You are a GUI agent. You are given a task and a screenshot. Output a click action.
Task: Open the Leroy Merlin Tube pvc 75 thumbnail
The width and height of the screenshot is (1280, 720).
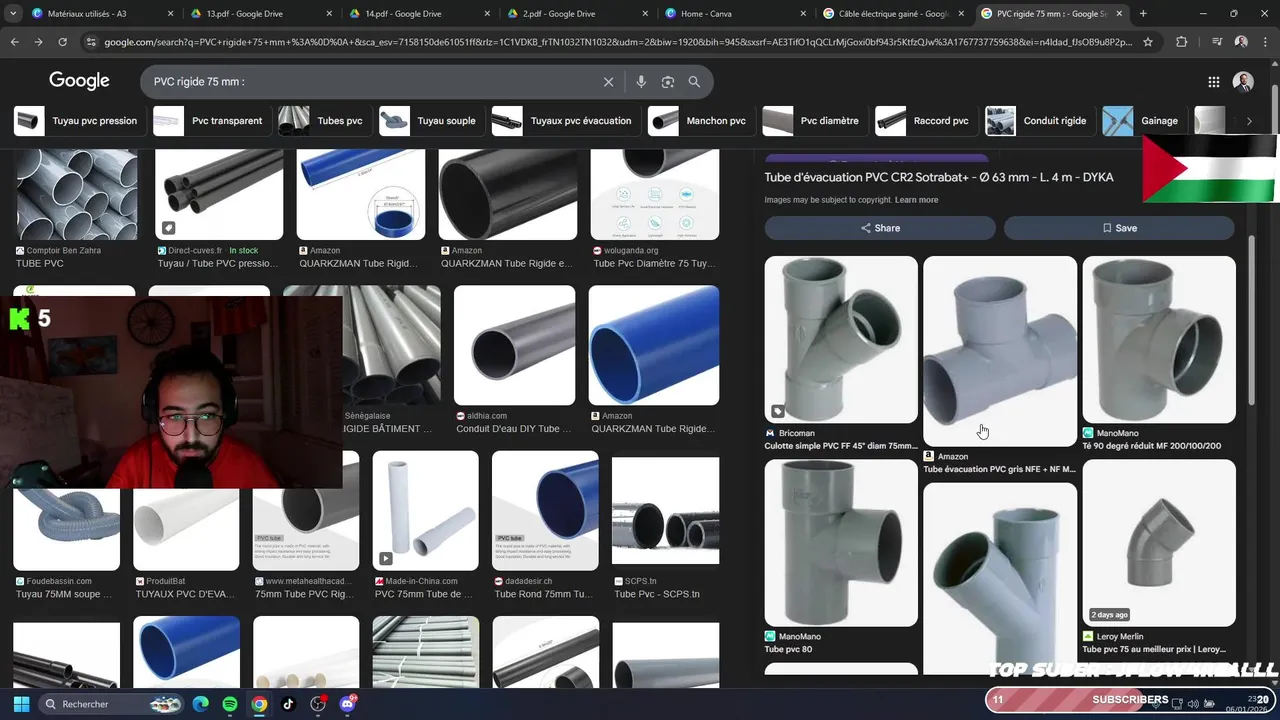[1159, 543]
